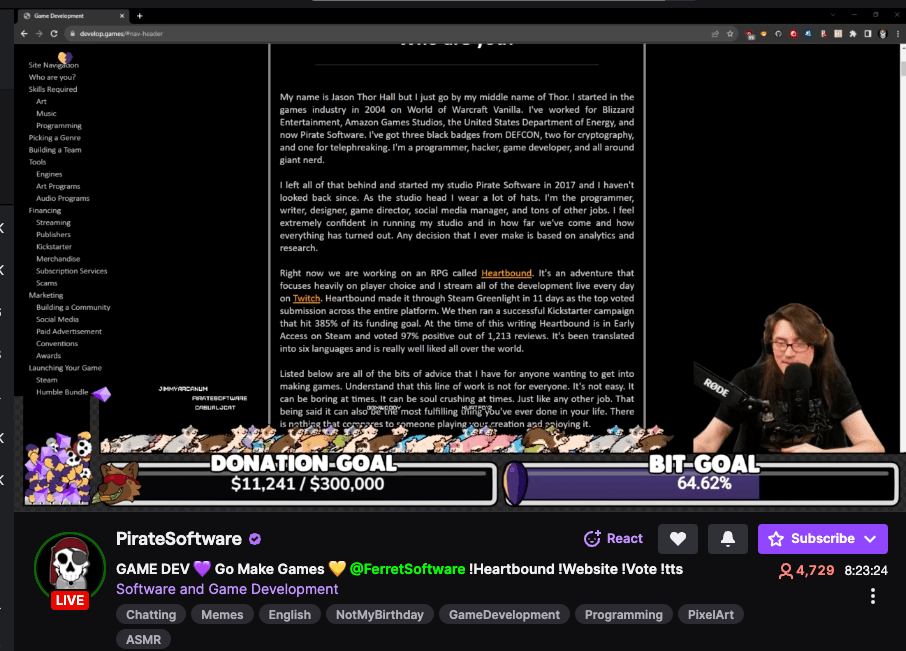
Task: Select the Game Development browser tab
Action: coord(74,16)
